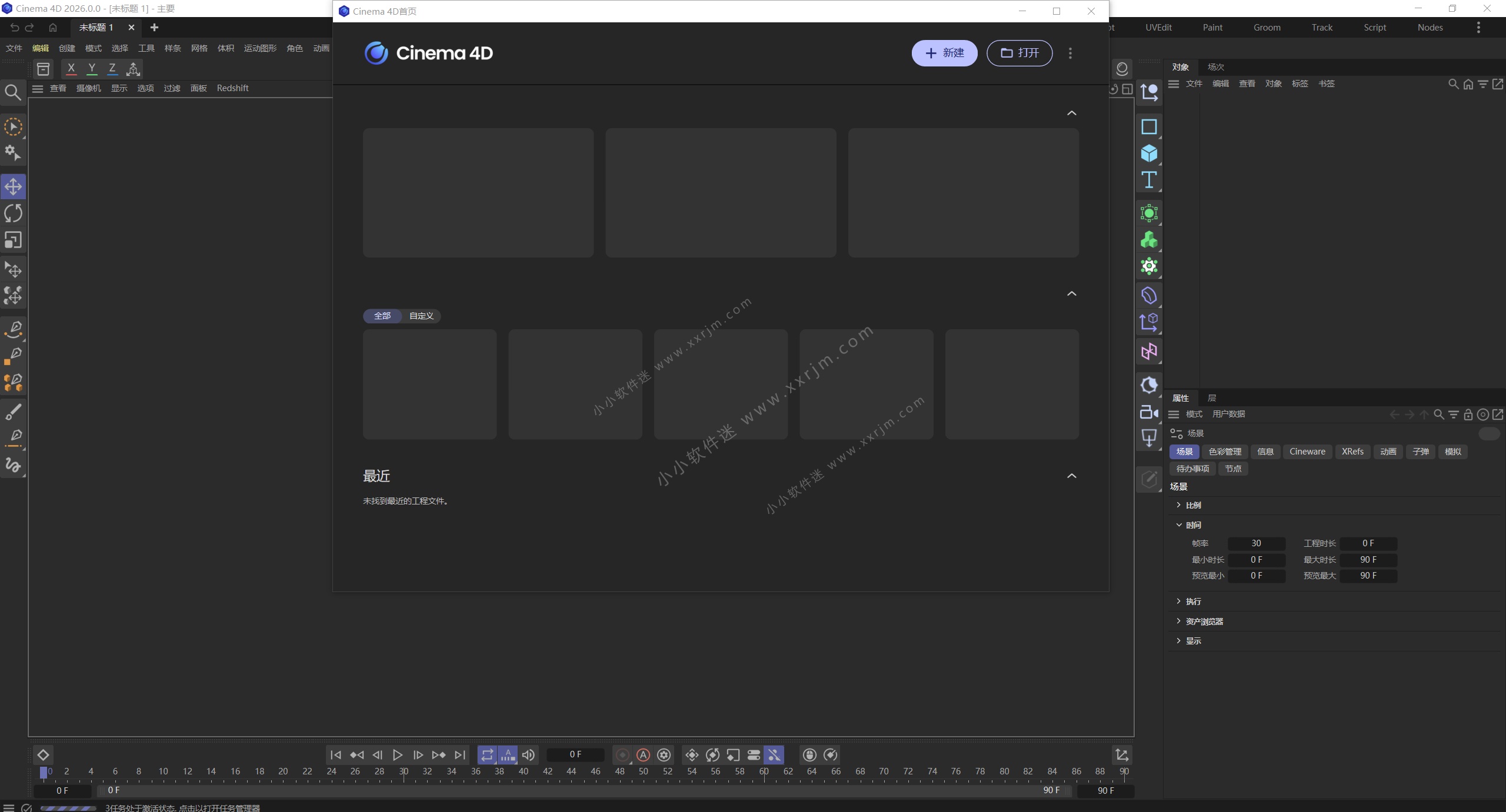The width and height of the screenshot is (1506, 812).
Task: Expand the 比例 section
Action: tap(1179, 505)
